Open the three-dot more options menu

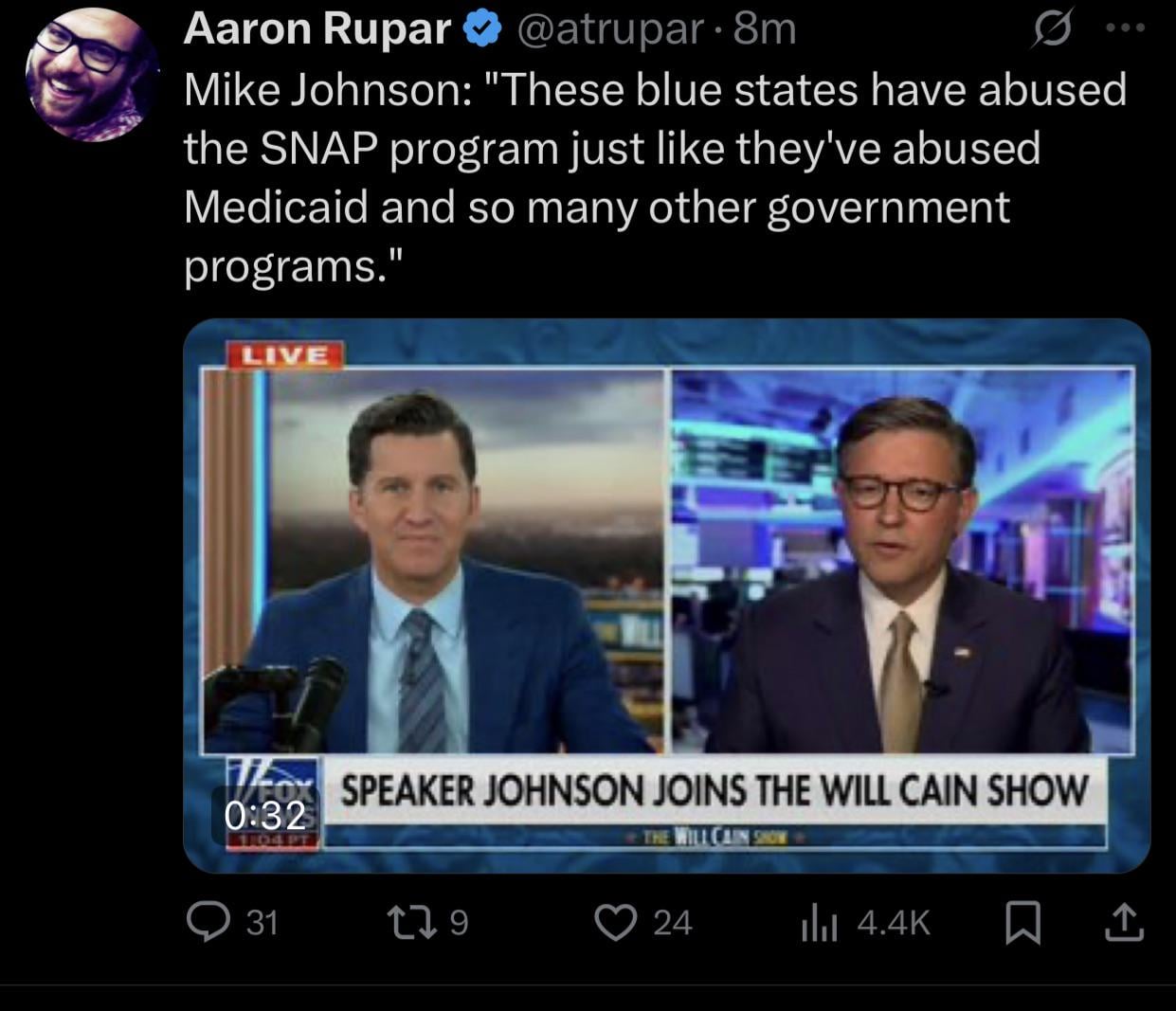pos(1126,28)
